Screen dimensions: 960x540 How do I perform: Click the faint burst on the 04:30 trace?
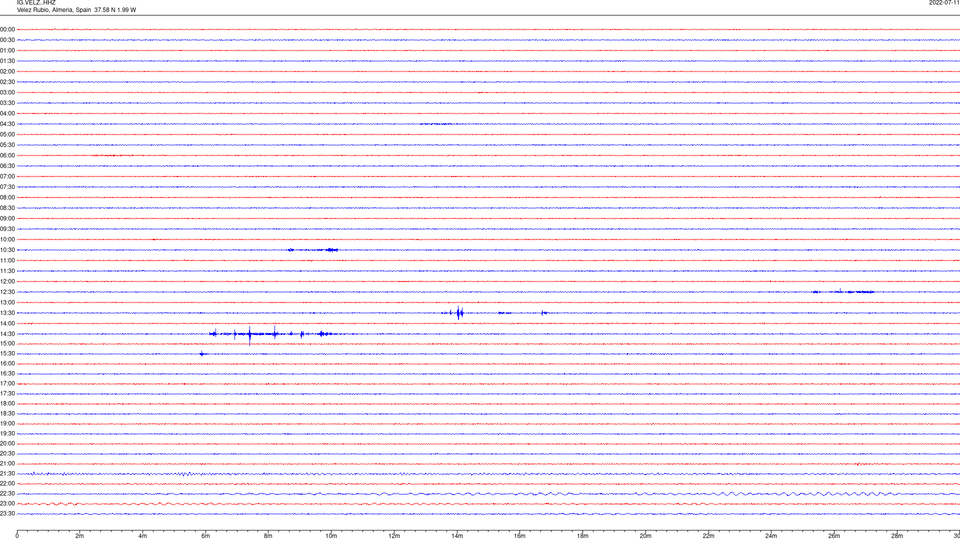pos(436,124)
